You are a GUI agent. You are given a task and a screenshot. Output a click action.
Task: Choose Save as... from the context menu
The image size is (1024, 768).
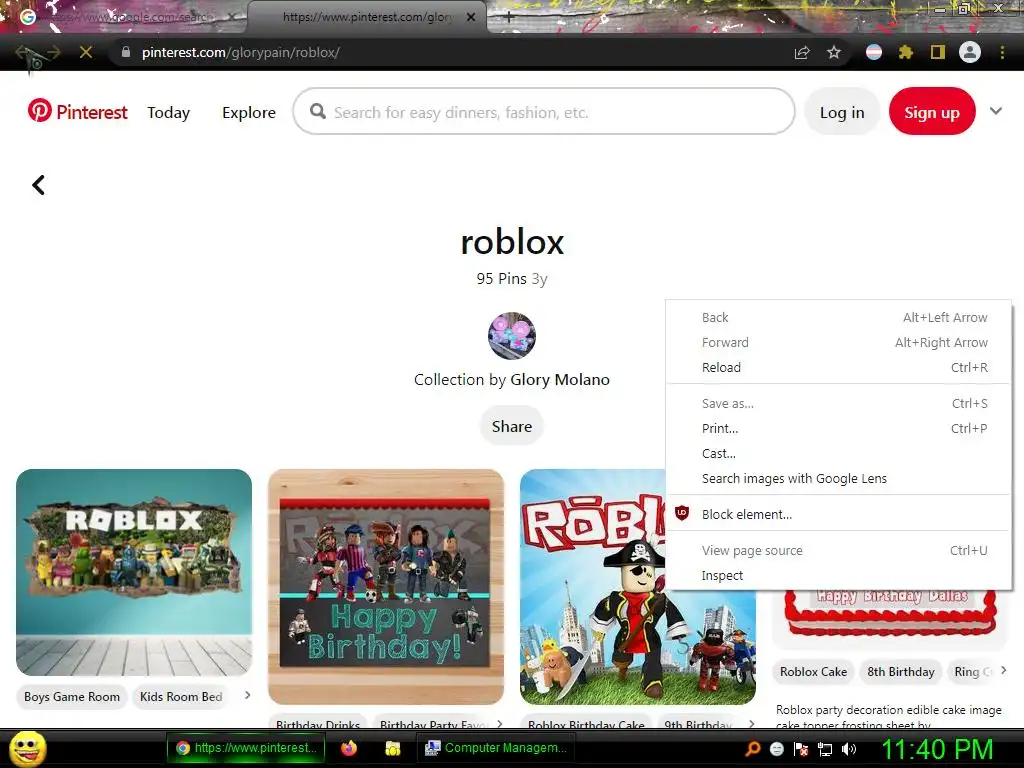coord(839,404)
